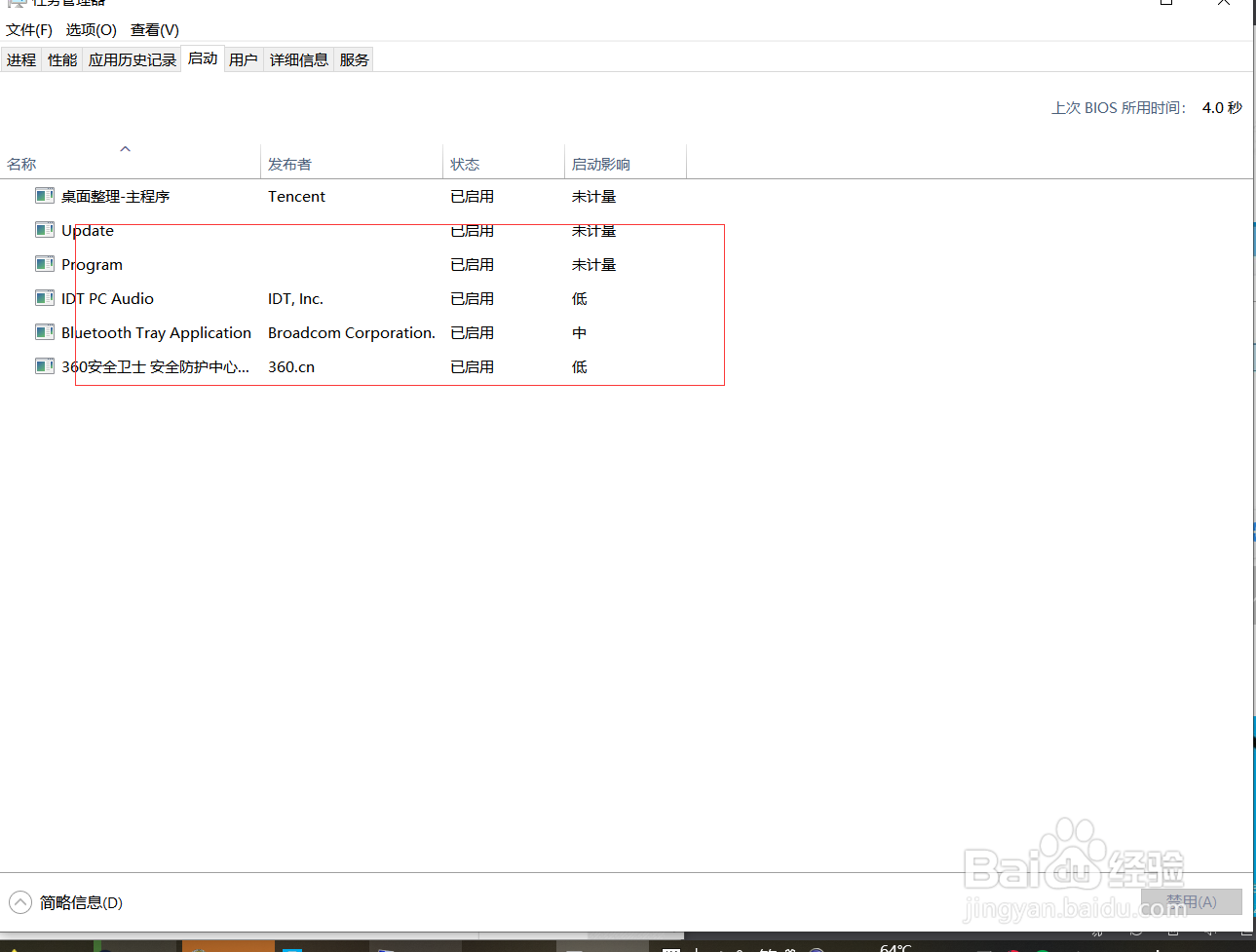This screenshot has width=1256, height=952.
Task: Click the 360安全卫士 entry icon
Action: (44, 366)
